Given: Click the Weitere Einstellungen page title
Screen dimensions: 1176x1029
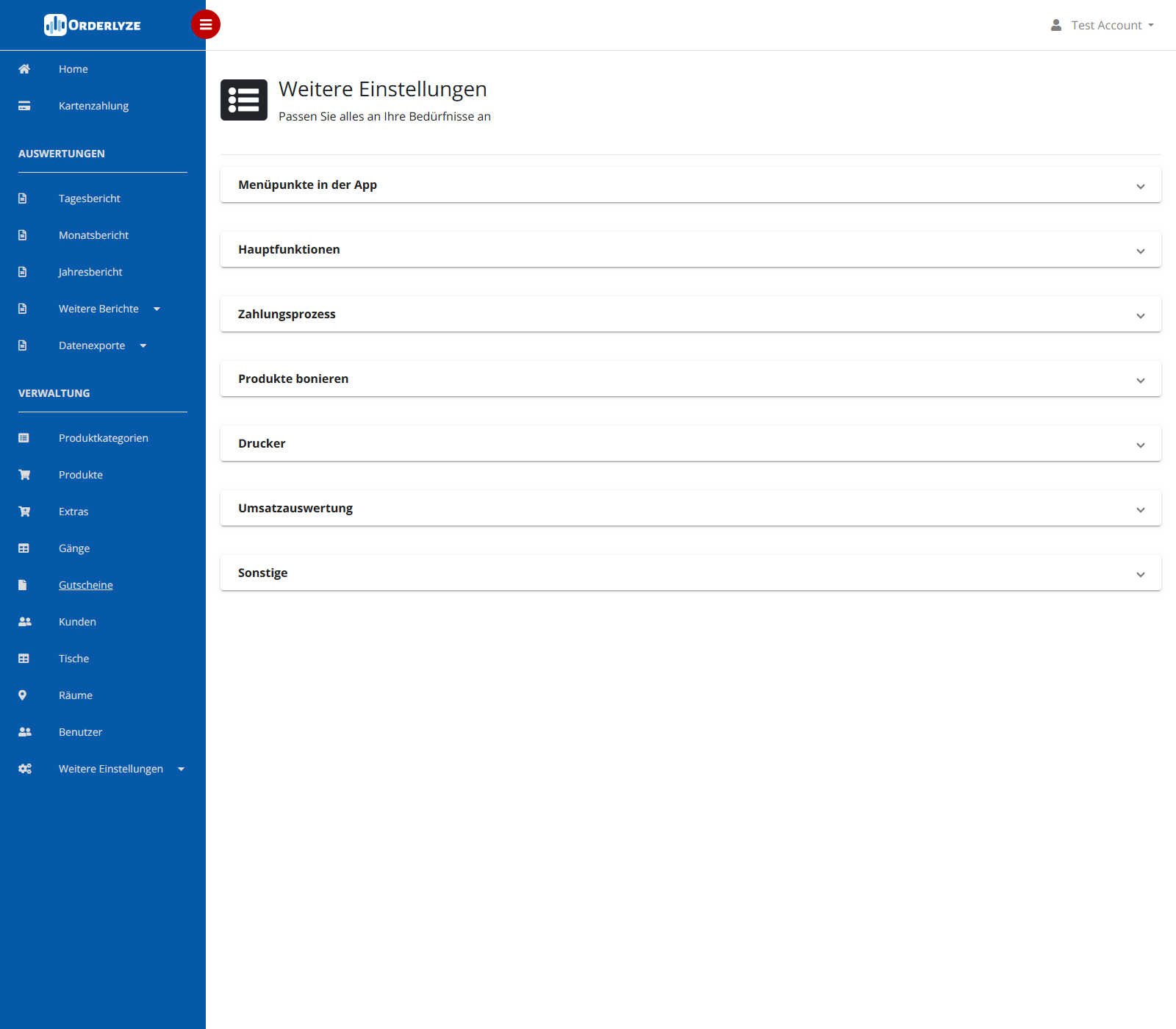Looking at the screenshot, I should 383,89.
